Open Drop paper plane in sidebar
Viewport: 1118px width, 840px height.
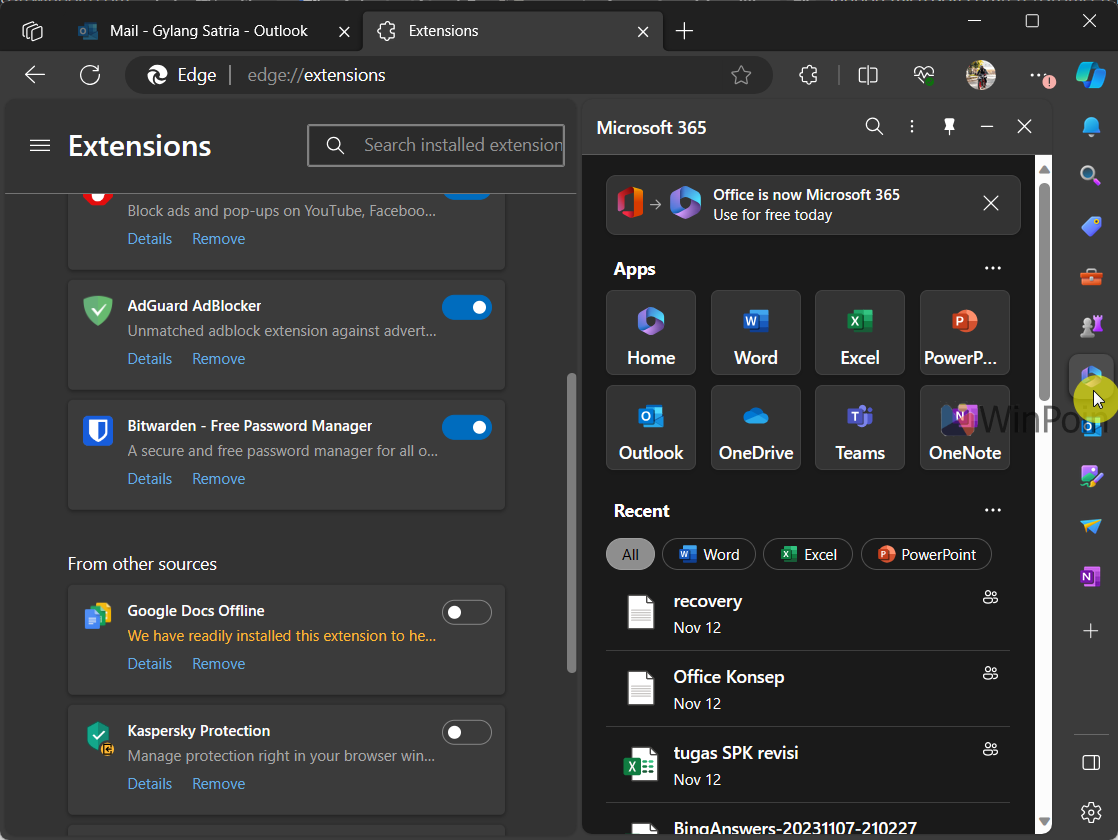click(x=1091, y=526)
